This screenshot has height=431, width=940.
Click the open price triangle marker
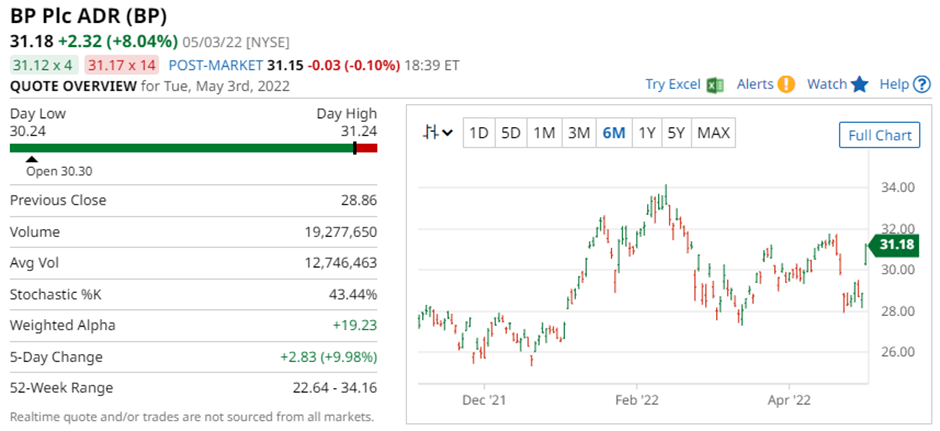[x=32, y=158]
